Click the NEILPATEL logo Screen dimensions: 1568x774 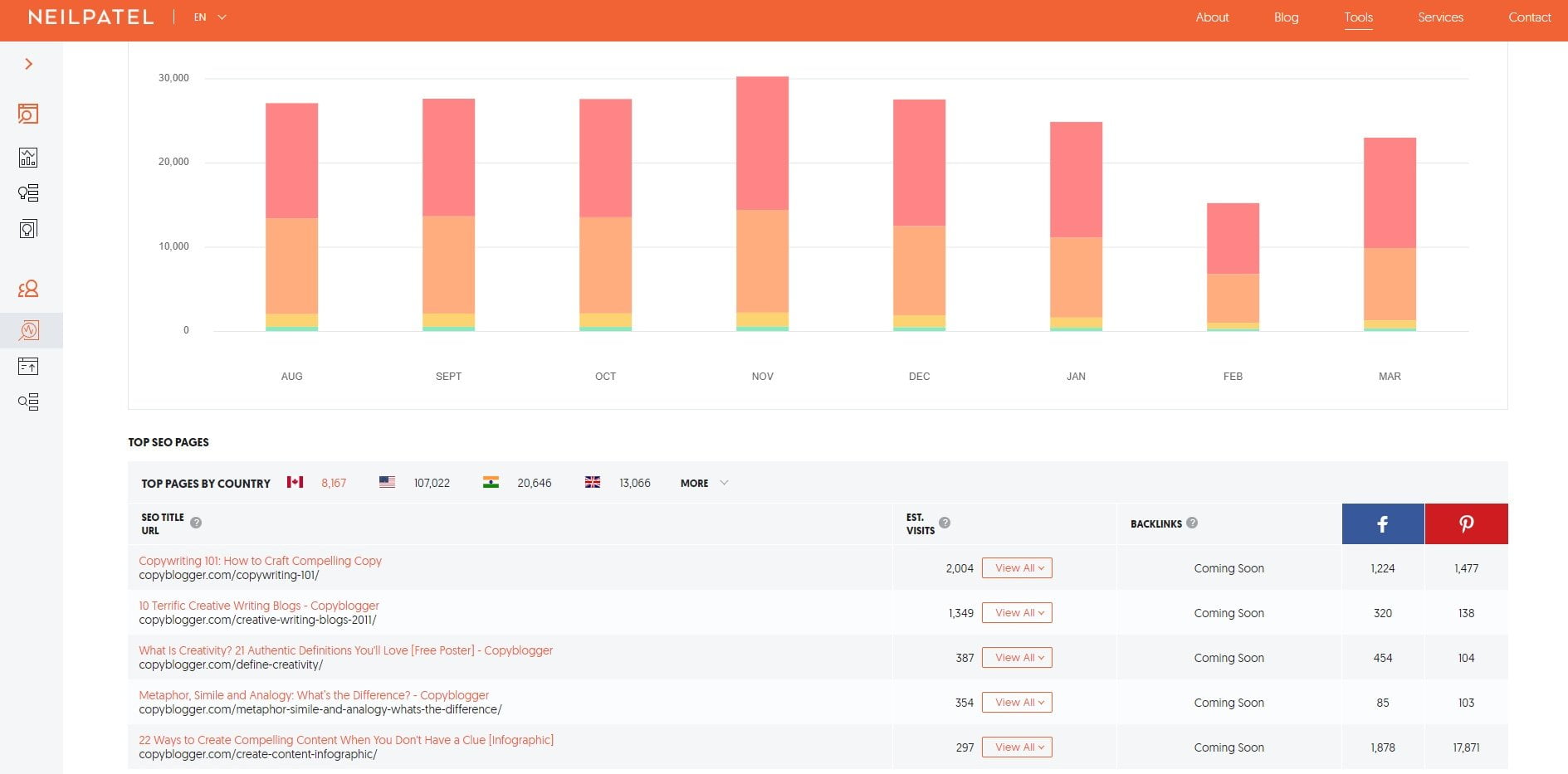pos(90,17)
